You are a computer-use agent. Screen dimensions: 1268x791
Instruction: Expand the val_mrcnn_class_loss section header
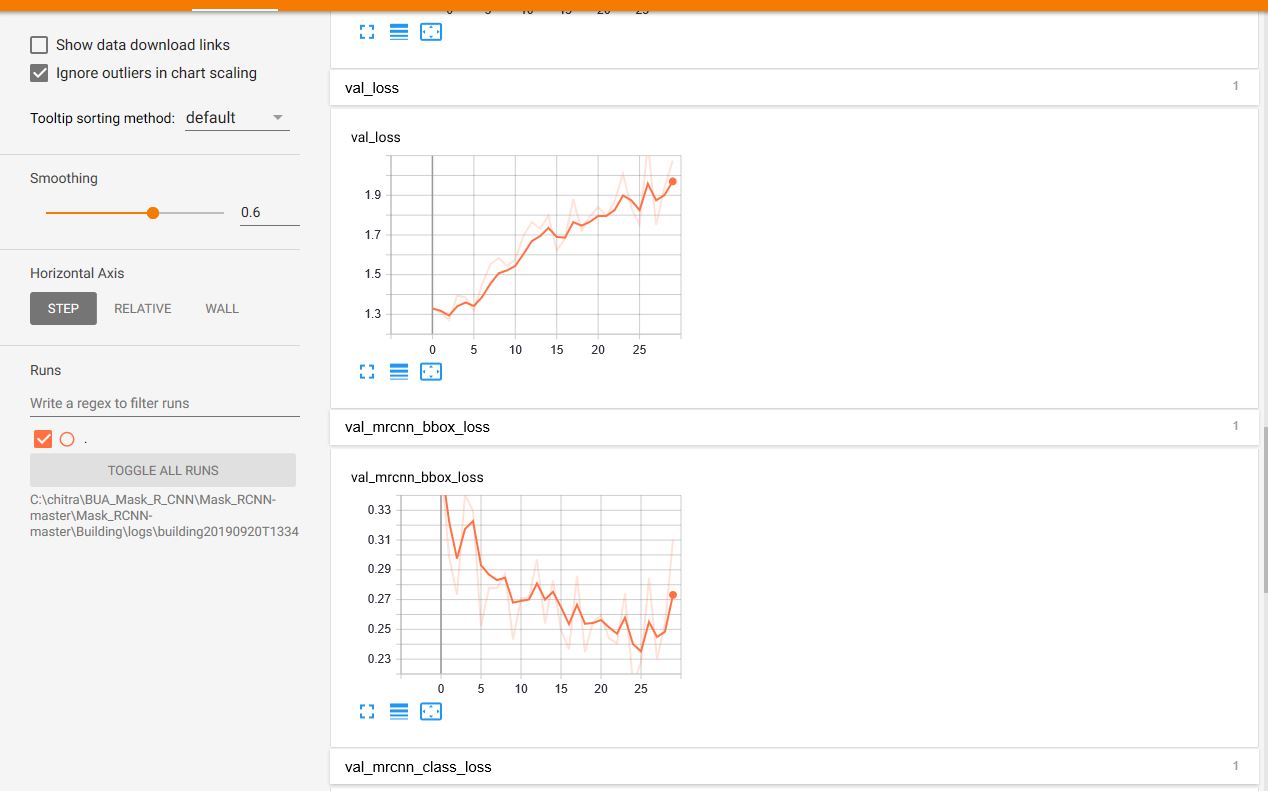click(x=794, y=767)
